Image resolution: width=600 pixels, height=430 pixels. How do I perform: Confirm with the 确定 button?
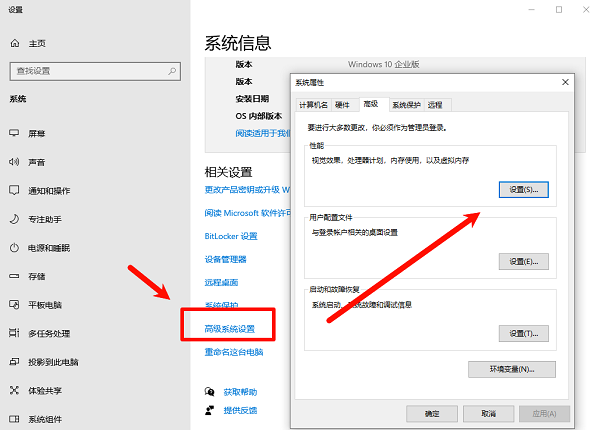click(432, 414)
